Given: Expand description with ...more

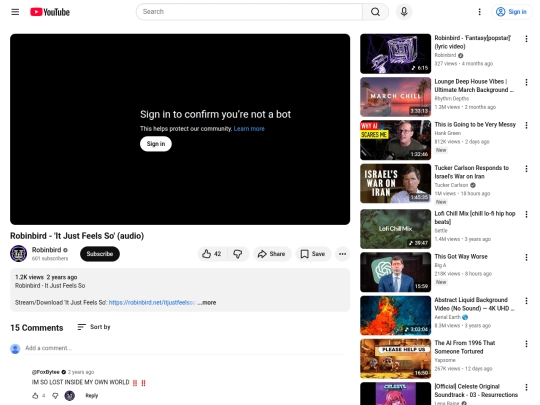Looking at the screenshot, I should [x=207, y=303].
